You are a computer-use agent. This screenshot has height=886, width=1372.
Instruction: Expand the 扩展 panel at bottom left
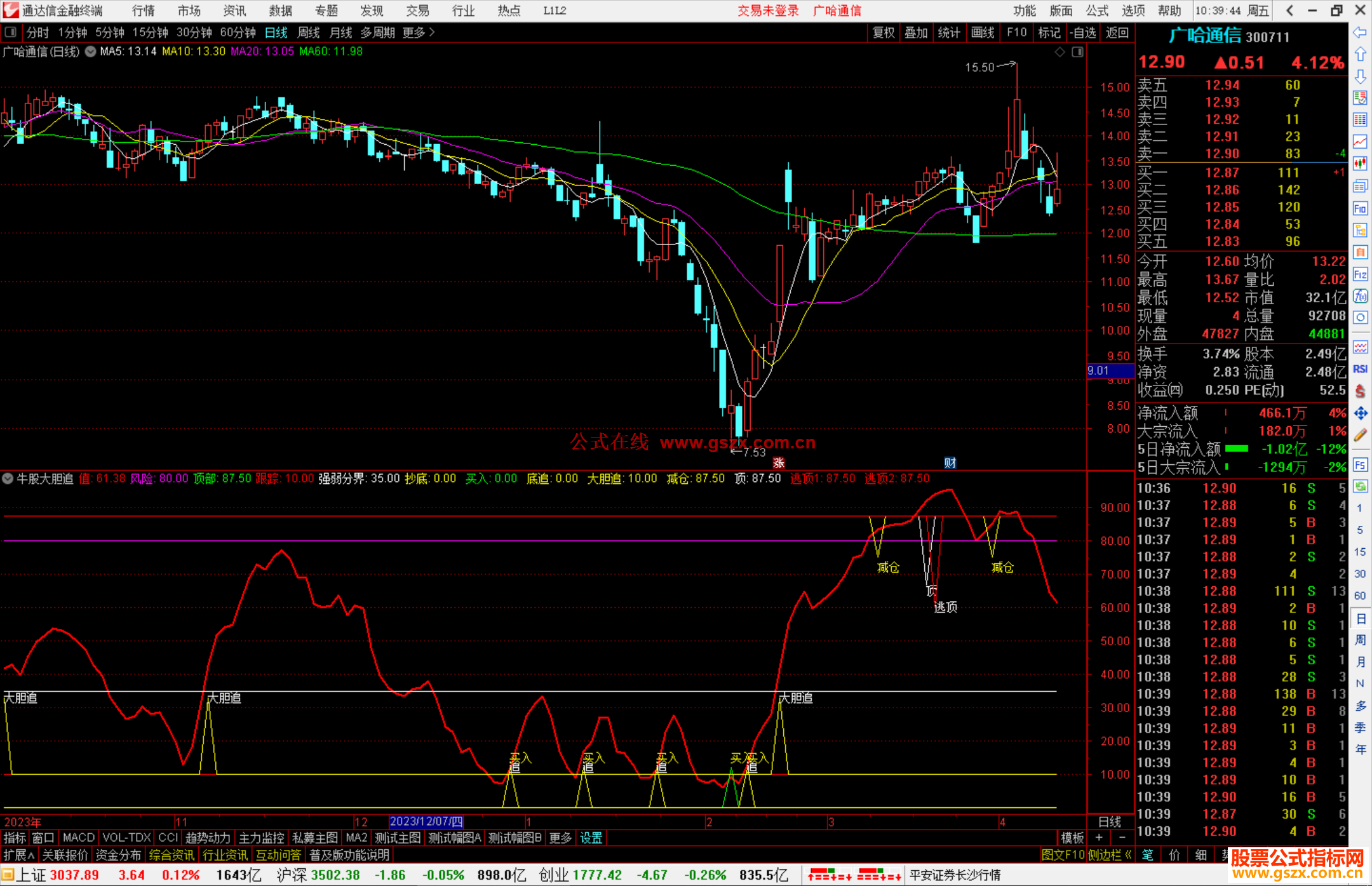click(18, 855)
